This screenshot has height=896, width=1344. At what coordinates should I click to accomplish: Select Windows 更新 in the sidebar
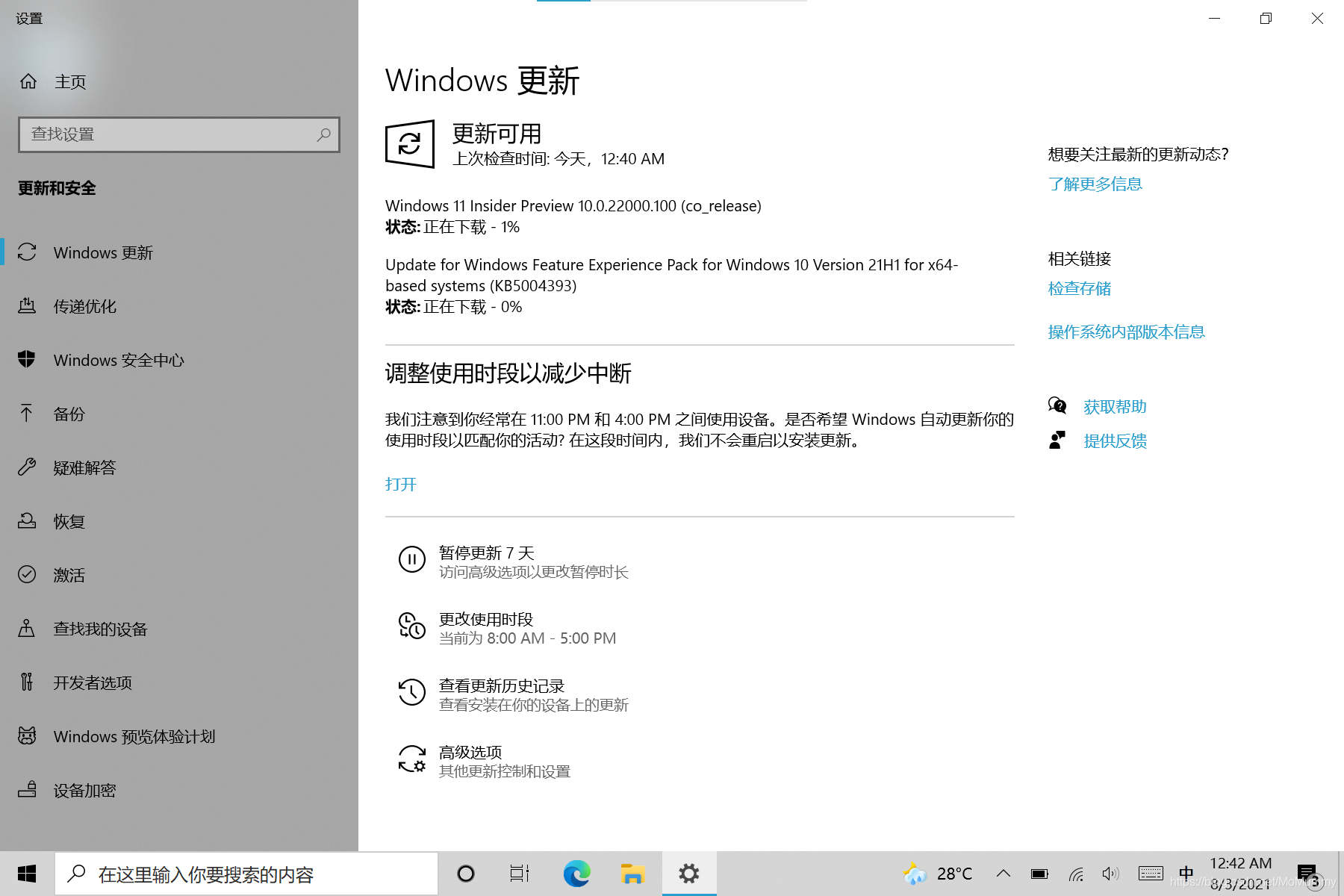(178, 252)
